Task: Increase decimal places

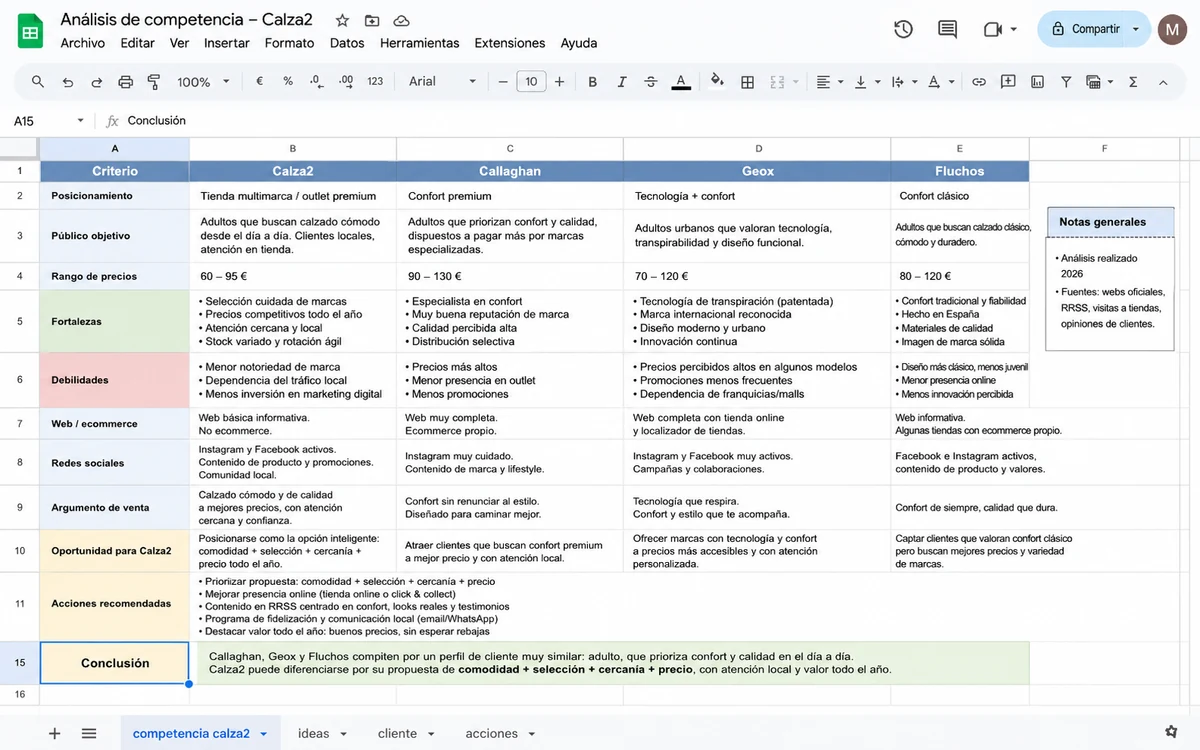Action: (x=346, y=82)
